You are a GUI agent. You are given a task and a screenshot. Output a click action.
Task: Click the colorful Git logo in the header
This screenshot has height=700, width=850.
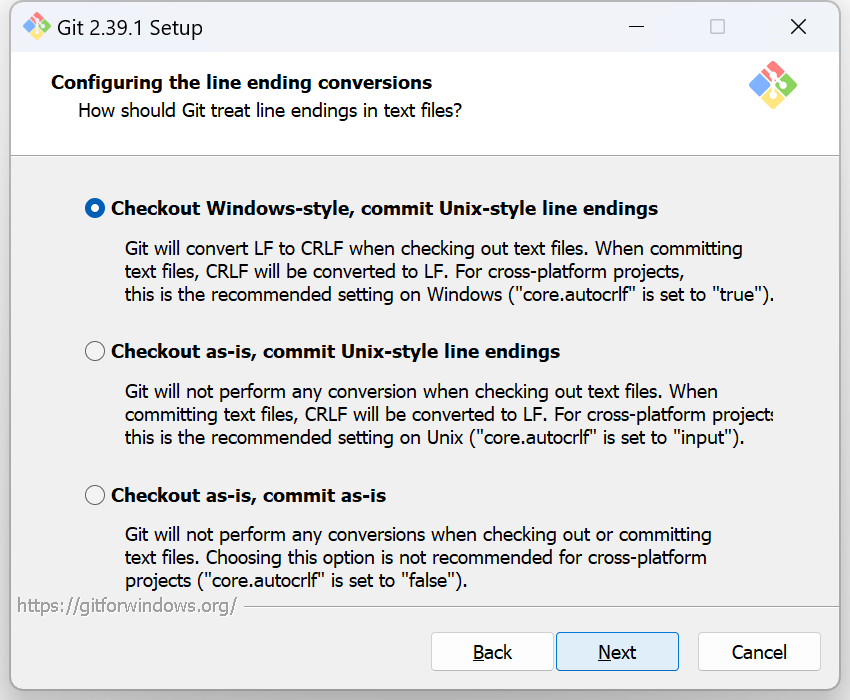coord(772,84)
